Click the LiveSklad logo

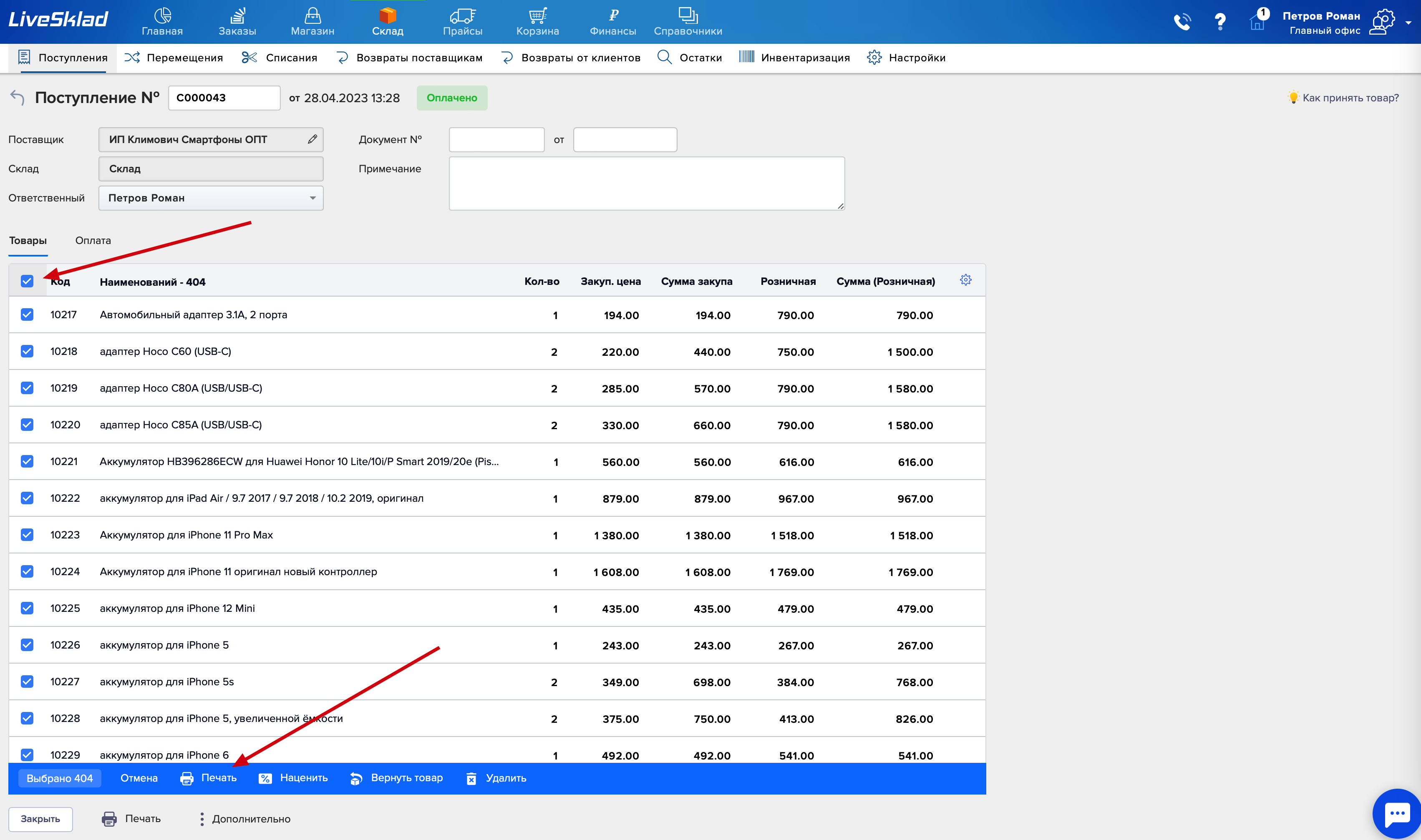coord(58,20)
